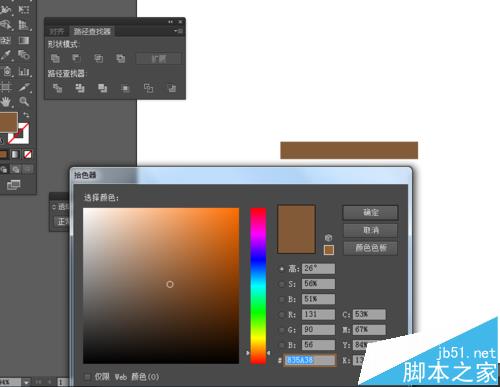Screen dimensions: 500x387
Task: Click the out-of-gamut cube warning icon
Action: tap(328, 238)
